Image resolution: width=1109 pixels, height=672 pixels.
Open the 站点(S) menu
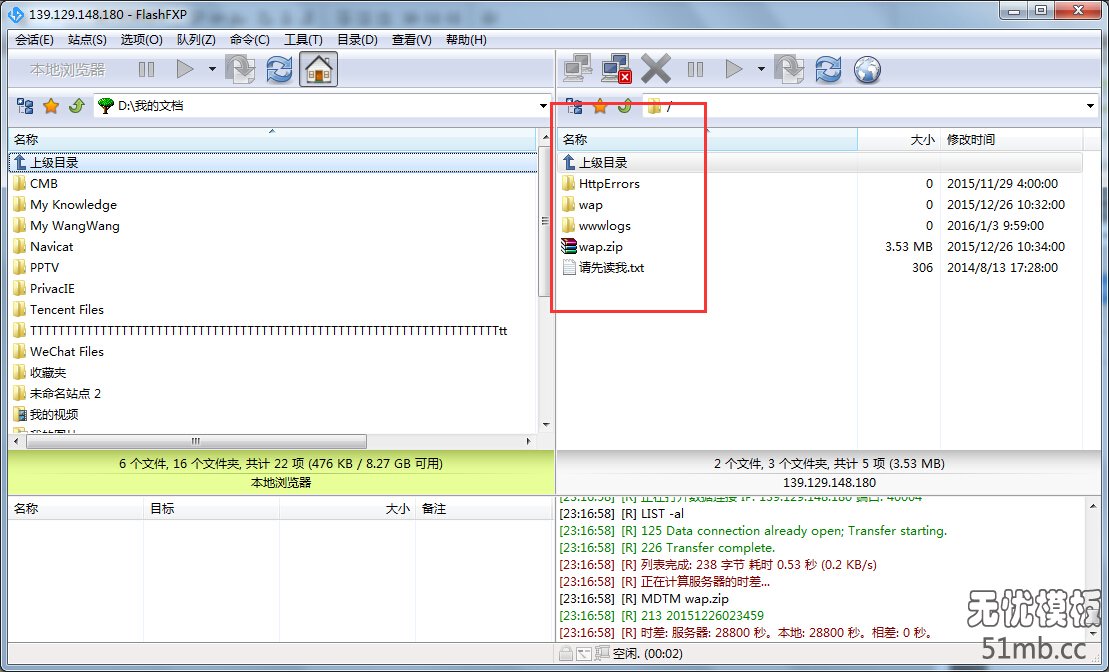point(87,40)
